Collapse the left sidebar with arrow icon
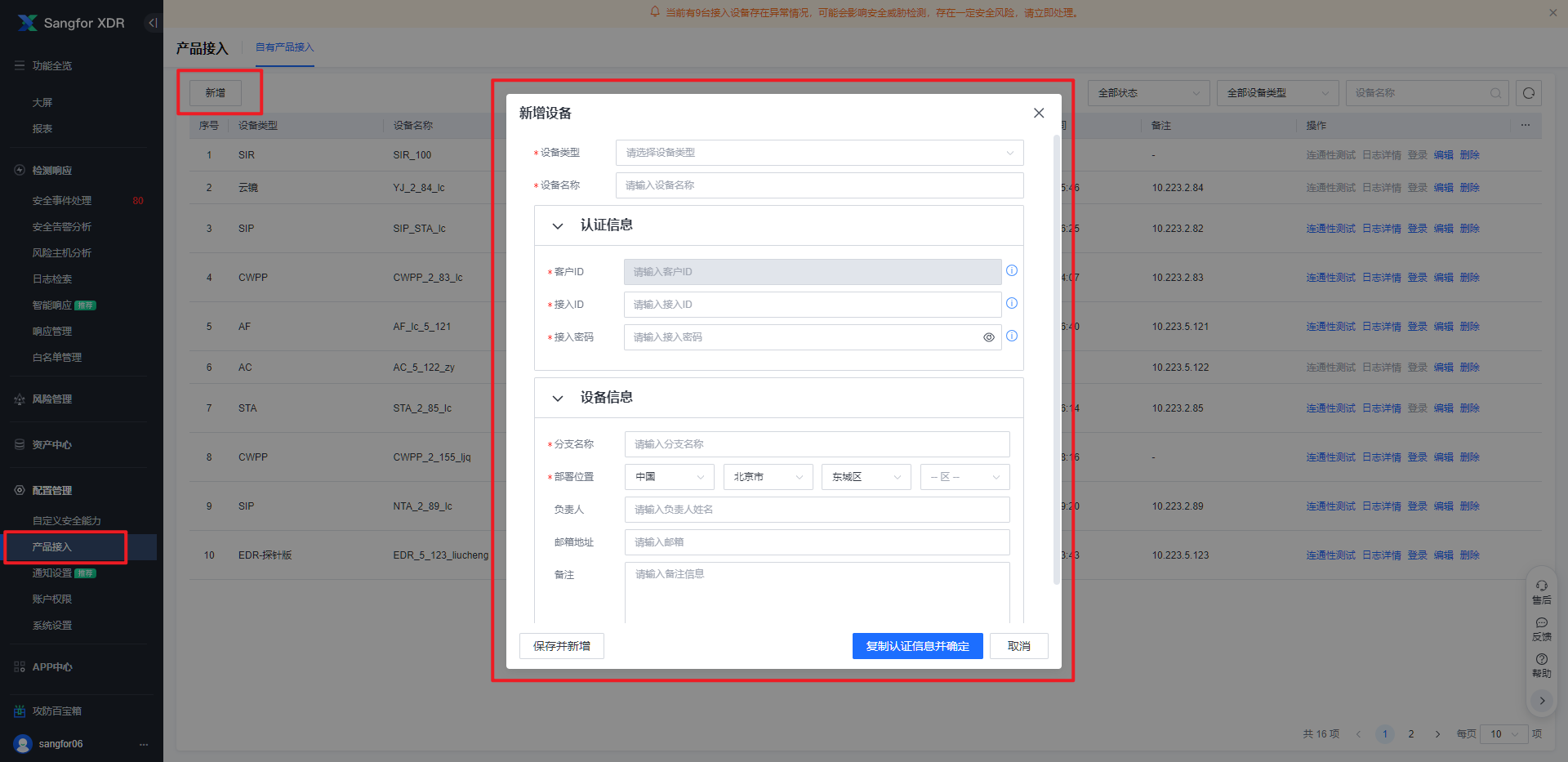 pos(153,23)
